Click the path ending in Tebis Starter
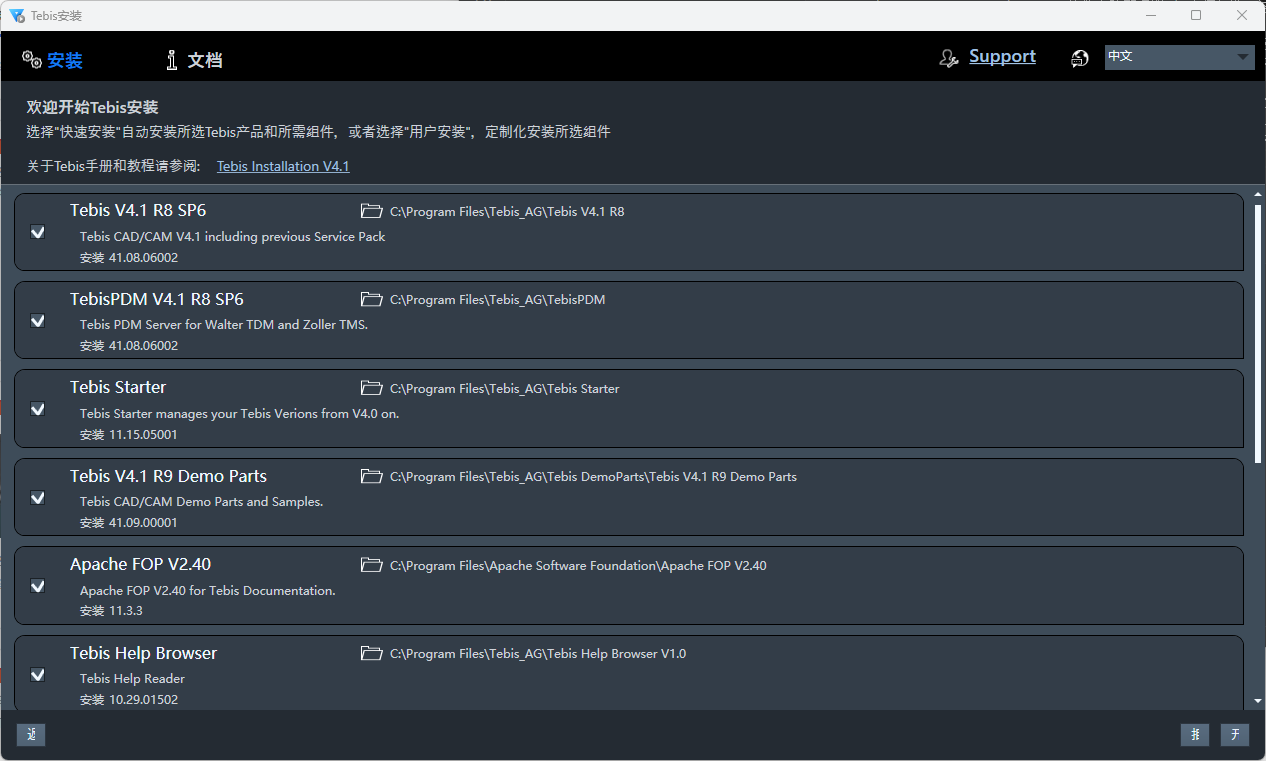This screenshot has height=761, width=1266. (504, 388)
